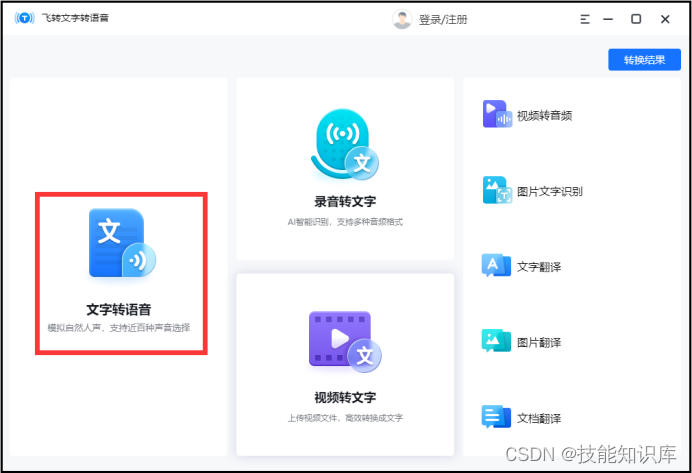Select the 视频转音频 label
Viewport: 692px width, 473px height.
coord(545,116)
